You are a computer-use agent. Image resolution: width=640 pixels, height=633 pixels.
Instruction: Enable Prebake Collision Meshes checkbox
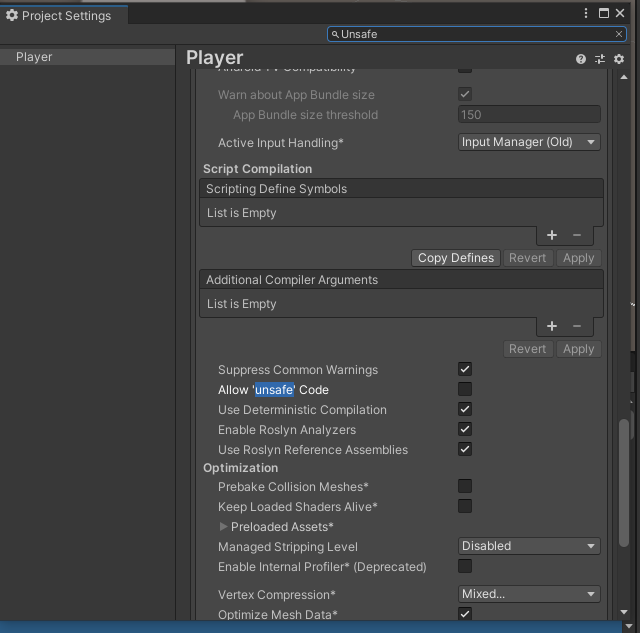(465, 486)
